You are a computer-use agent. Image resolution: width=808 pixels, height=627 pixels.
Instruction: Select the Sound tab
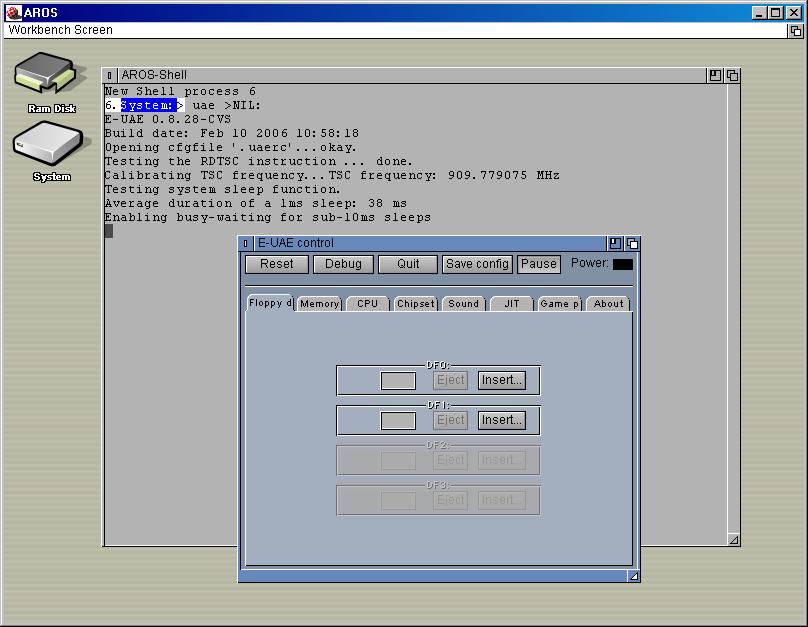463,304
